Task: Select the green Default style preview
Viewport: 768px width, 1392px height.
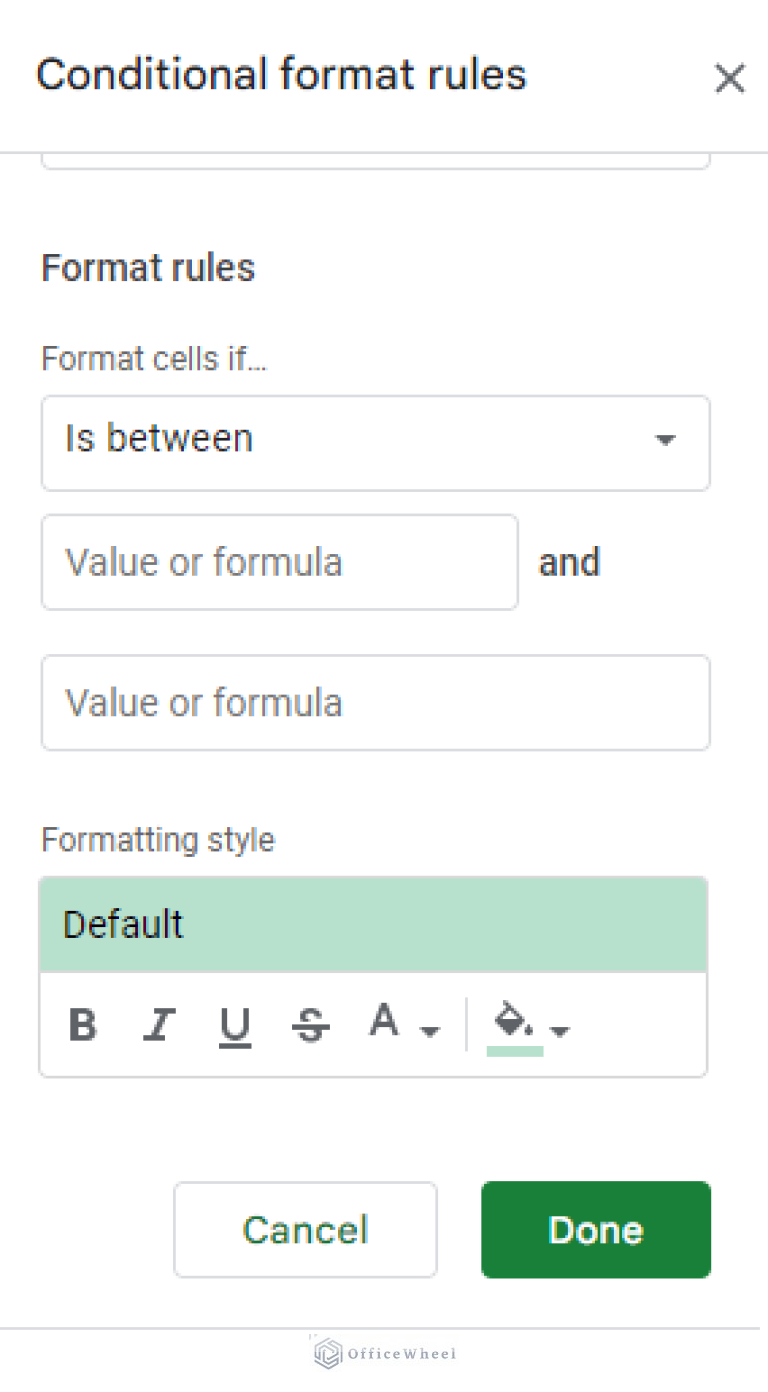Action: point(373,923)
